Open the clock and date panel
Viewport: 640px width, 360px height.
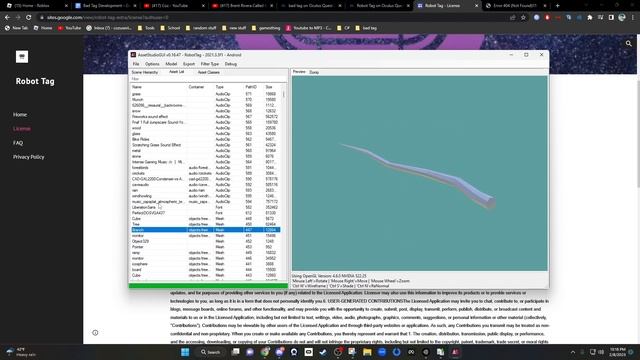(618, 352)
